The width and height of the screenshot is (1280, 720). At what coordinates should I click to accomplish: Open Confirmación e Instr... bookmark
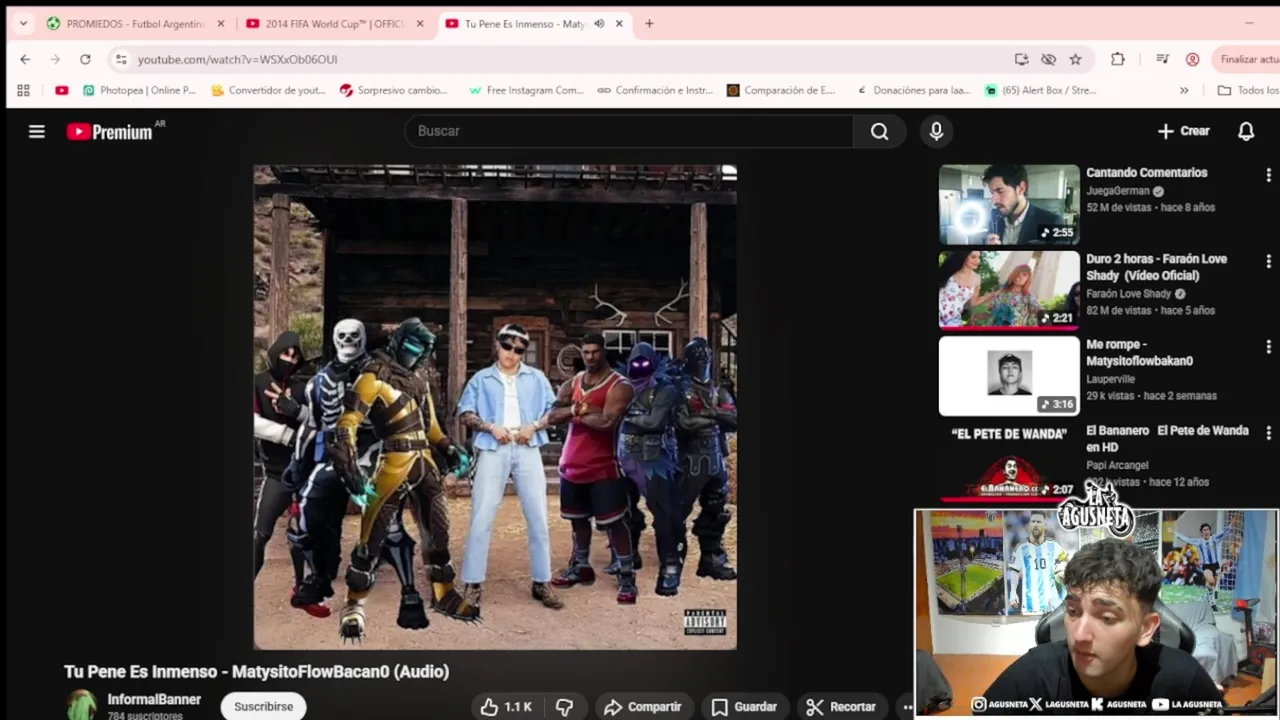click(655, 90)
